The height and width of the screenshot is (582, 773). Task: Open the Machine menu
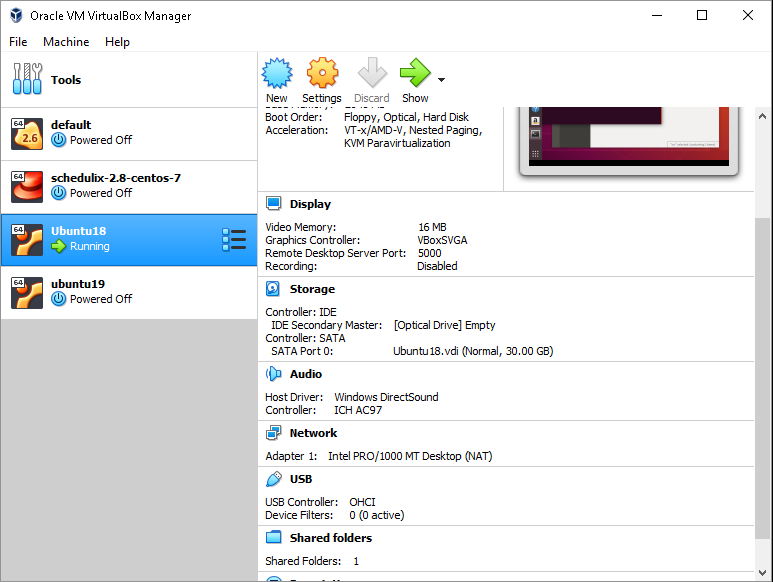(66, 42)
